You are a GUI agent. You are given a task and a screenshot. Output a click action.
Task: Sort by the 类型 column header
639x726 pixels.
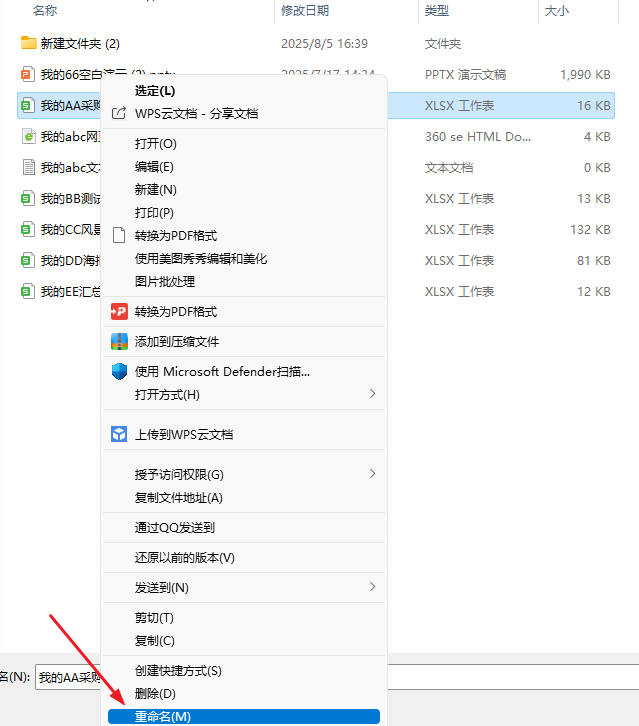click(x=437, y=10)
